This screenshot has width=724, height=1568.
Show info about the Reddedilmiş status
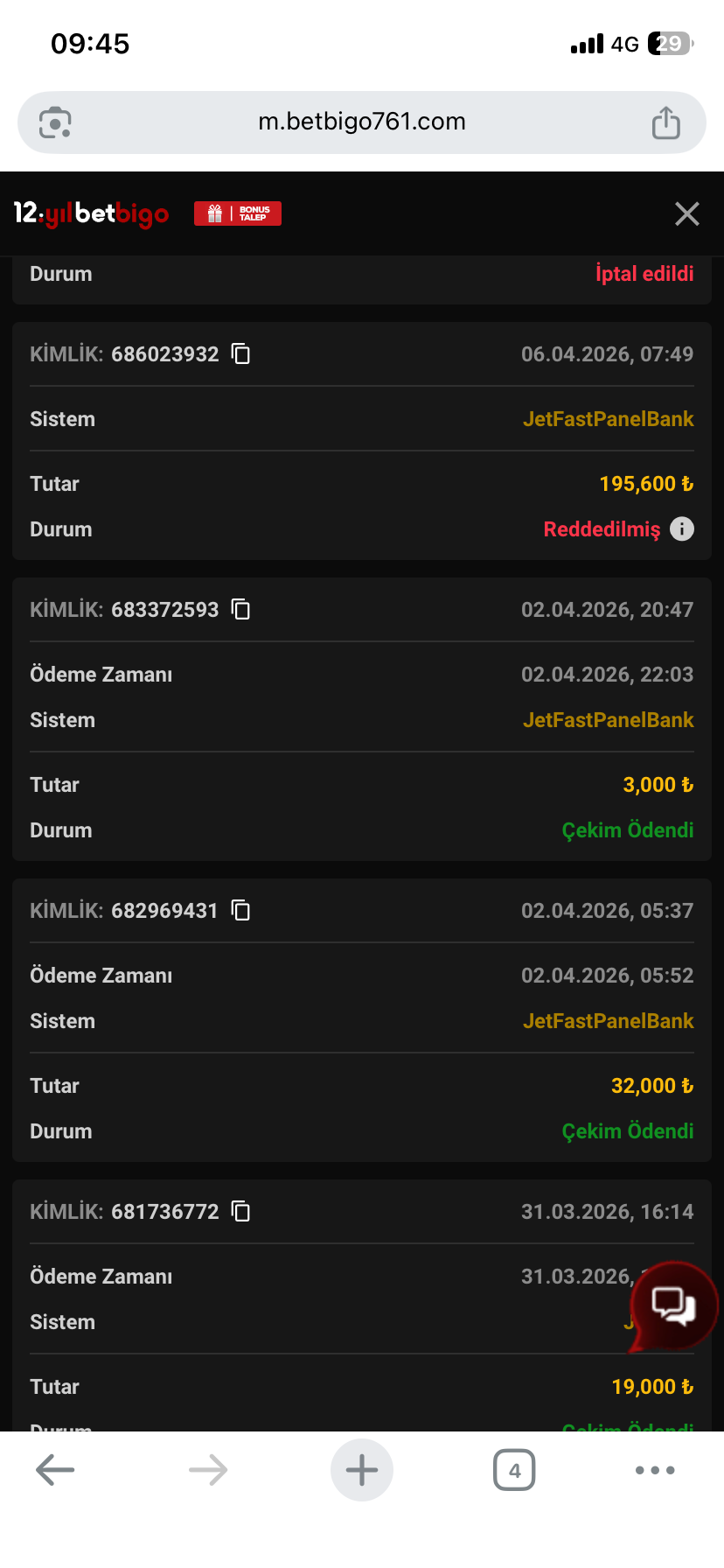coord(682,529)
